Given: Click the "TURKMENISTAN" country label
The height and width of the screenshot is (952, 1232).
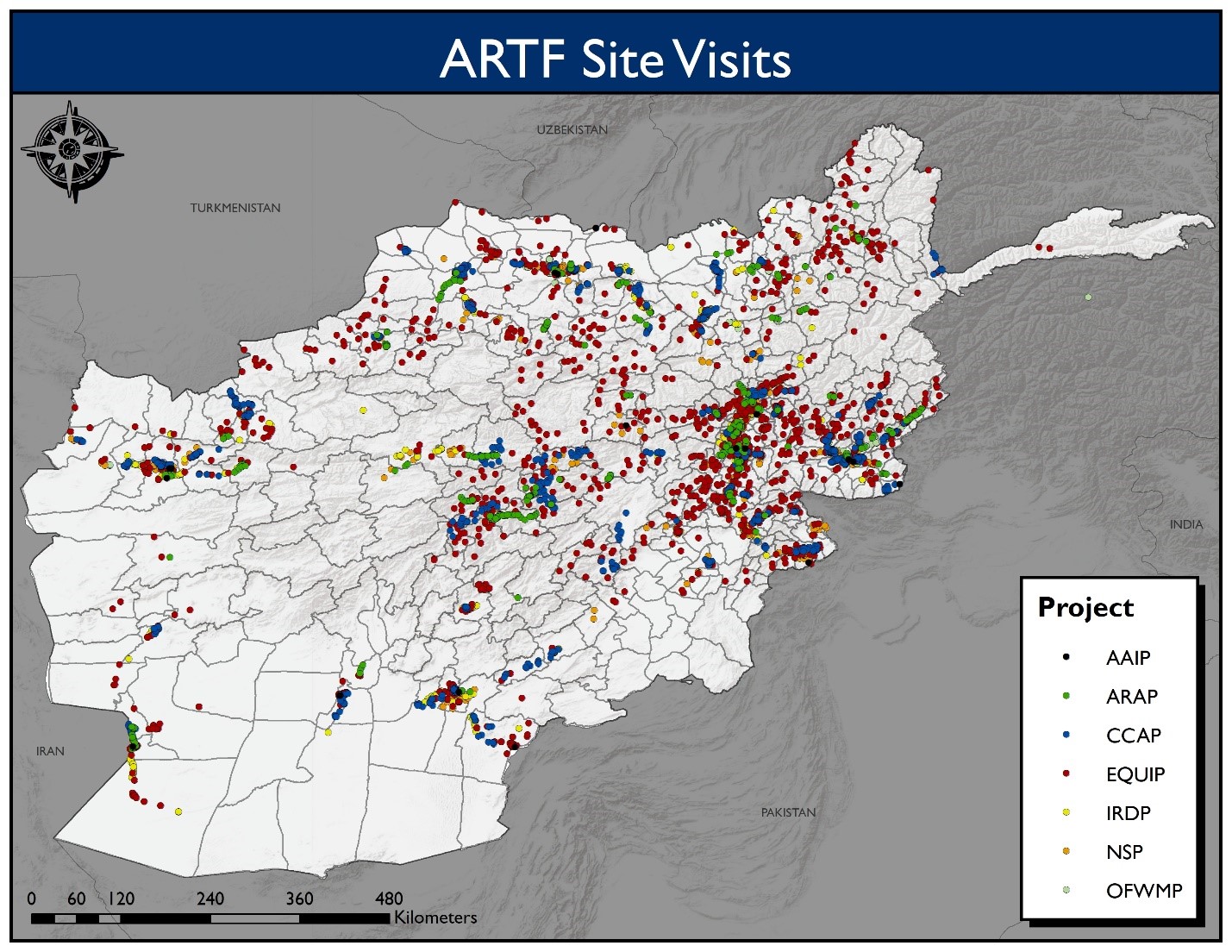Looking at the screenshot, I should (x=235, y=208).
